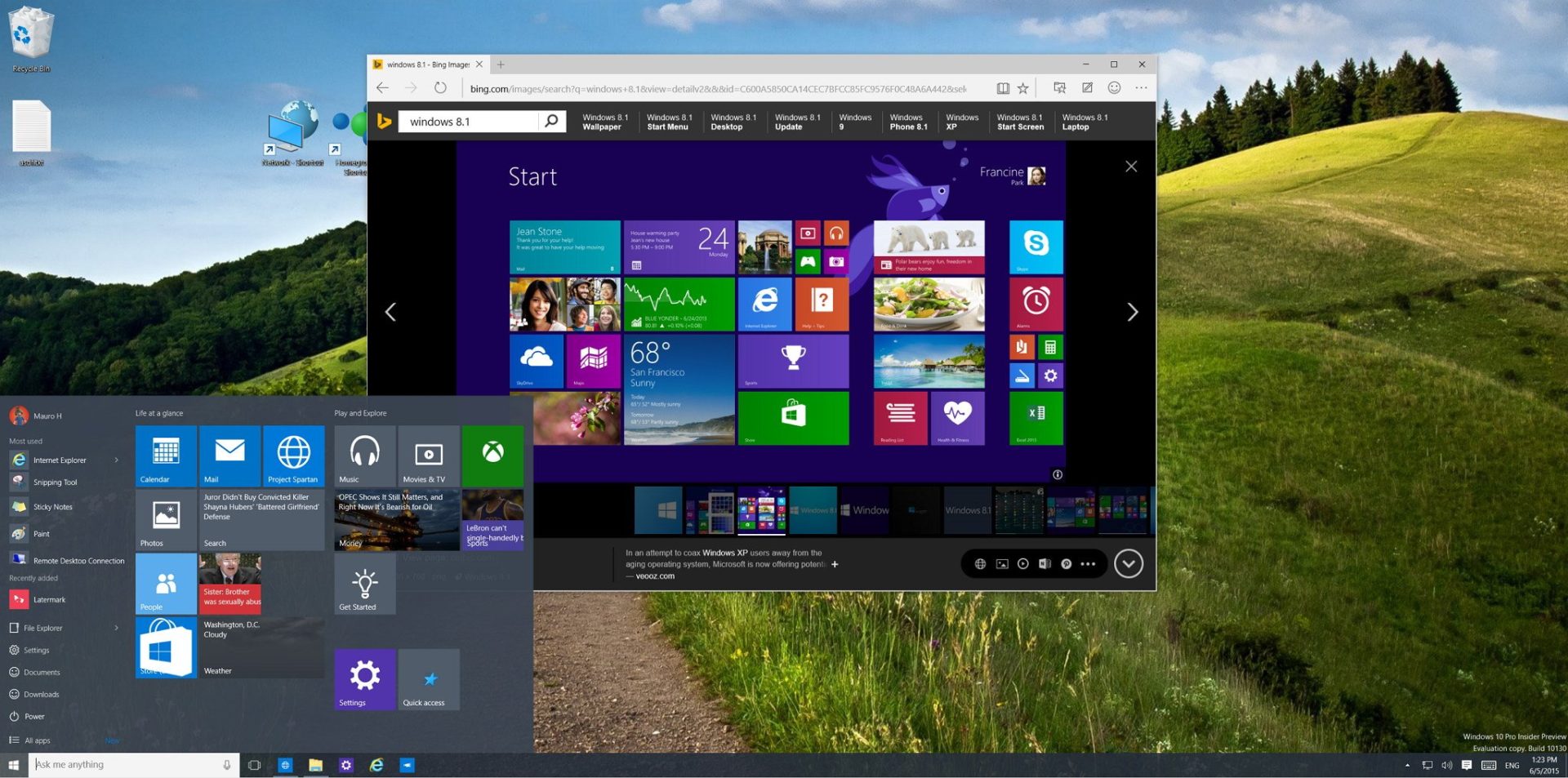Open related search 'Windows 8.1 Desktop'
Screen dimensions: 1568x778
733,122
